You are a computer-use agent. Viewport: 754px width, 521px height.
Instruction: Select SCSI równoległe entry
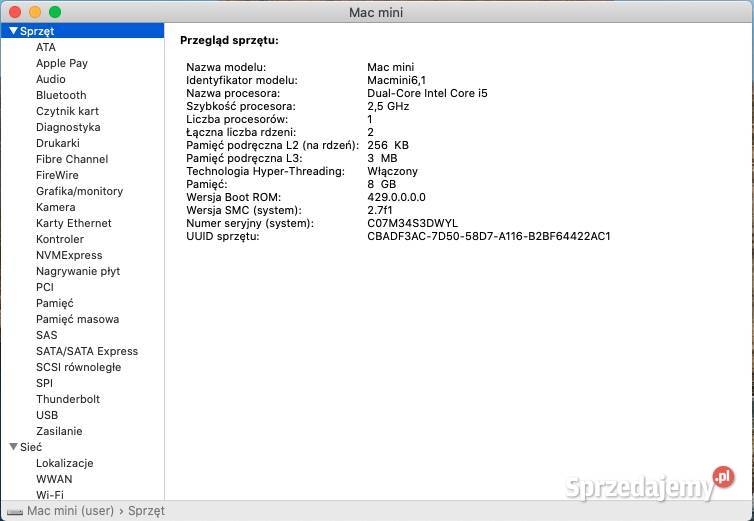click(78, 367)
